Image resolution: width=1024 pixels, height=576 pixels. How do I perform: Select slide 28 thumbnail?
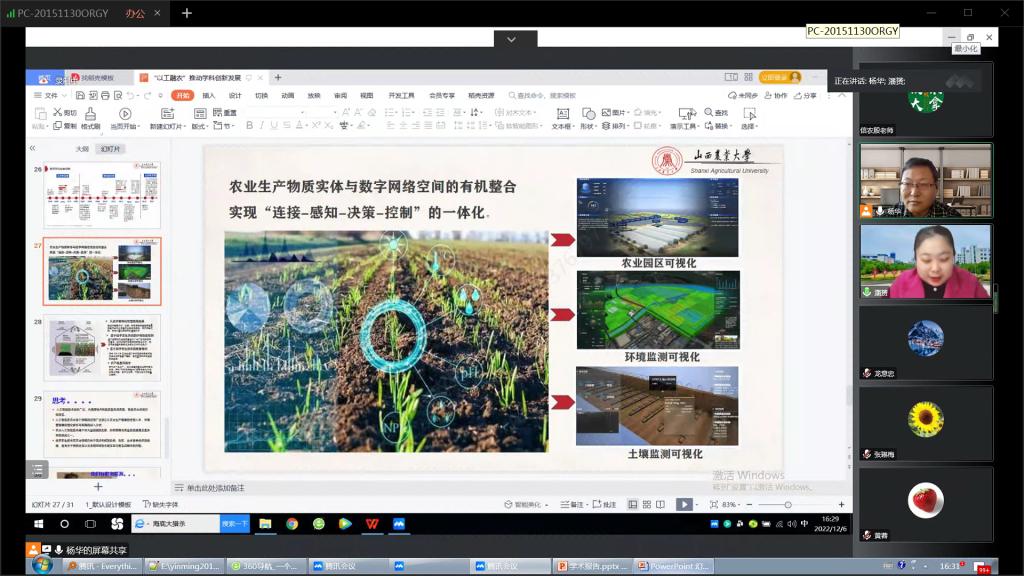pyautogui.click(x=101, y=347)
